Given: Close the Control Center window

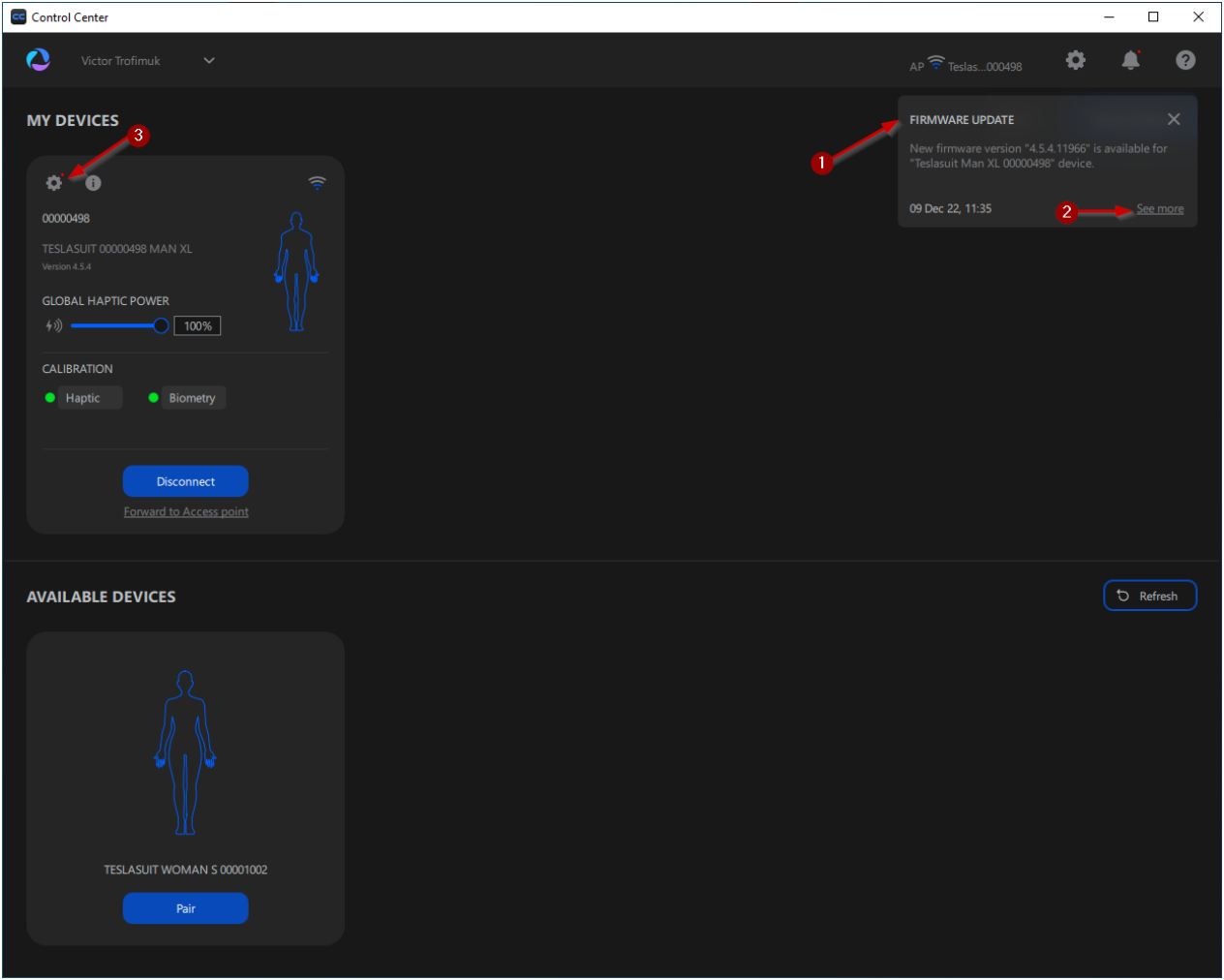Looking at the screenshot, I should tap(1199, 17).
